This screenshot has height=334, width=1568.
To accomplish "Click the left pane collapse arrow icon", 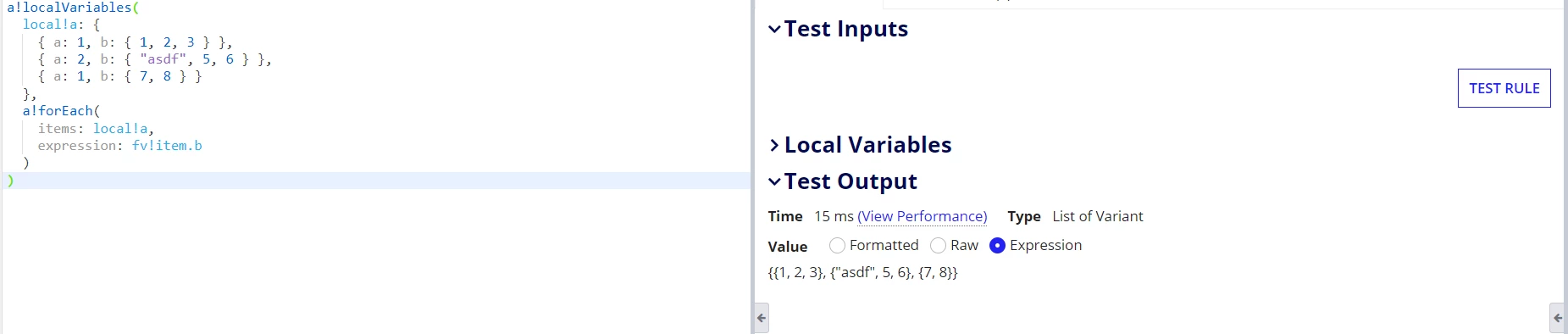I will tap(762, 318).
